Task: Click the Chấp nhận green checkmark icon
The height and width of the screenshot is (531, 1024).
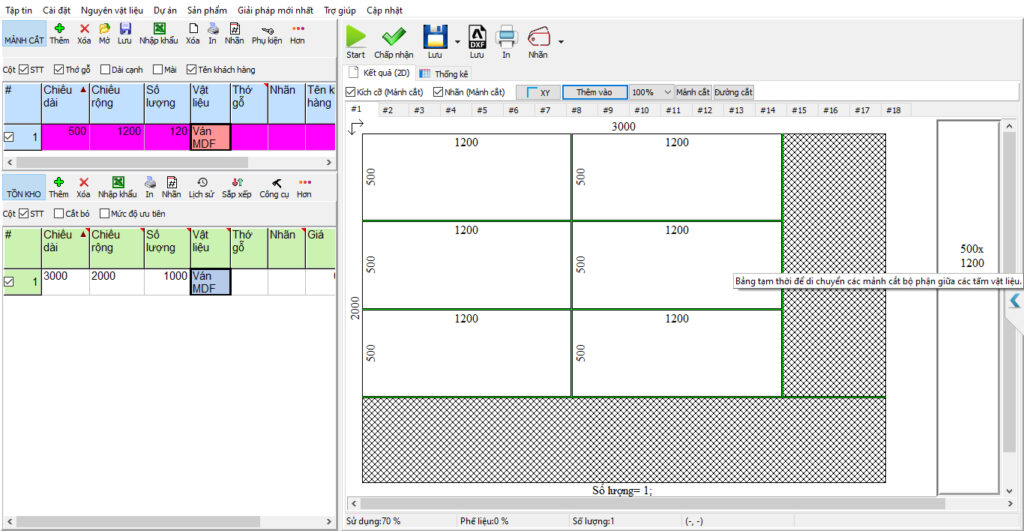Action: [393, 37]
